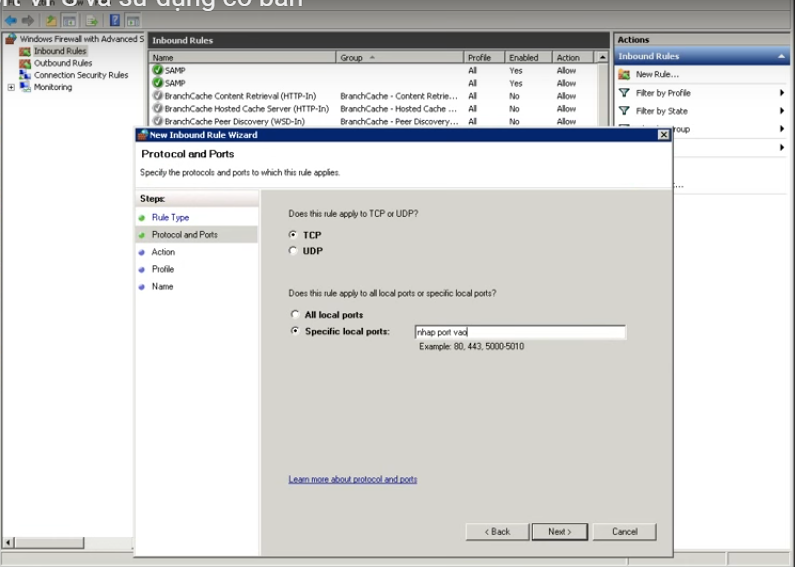Image resolution: width=795 pixels, height=567 pixels.
Task: Click the Enabled column header
Action: (528, 57)
